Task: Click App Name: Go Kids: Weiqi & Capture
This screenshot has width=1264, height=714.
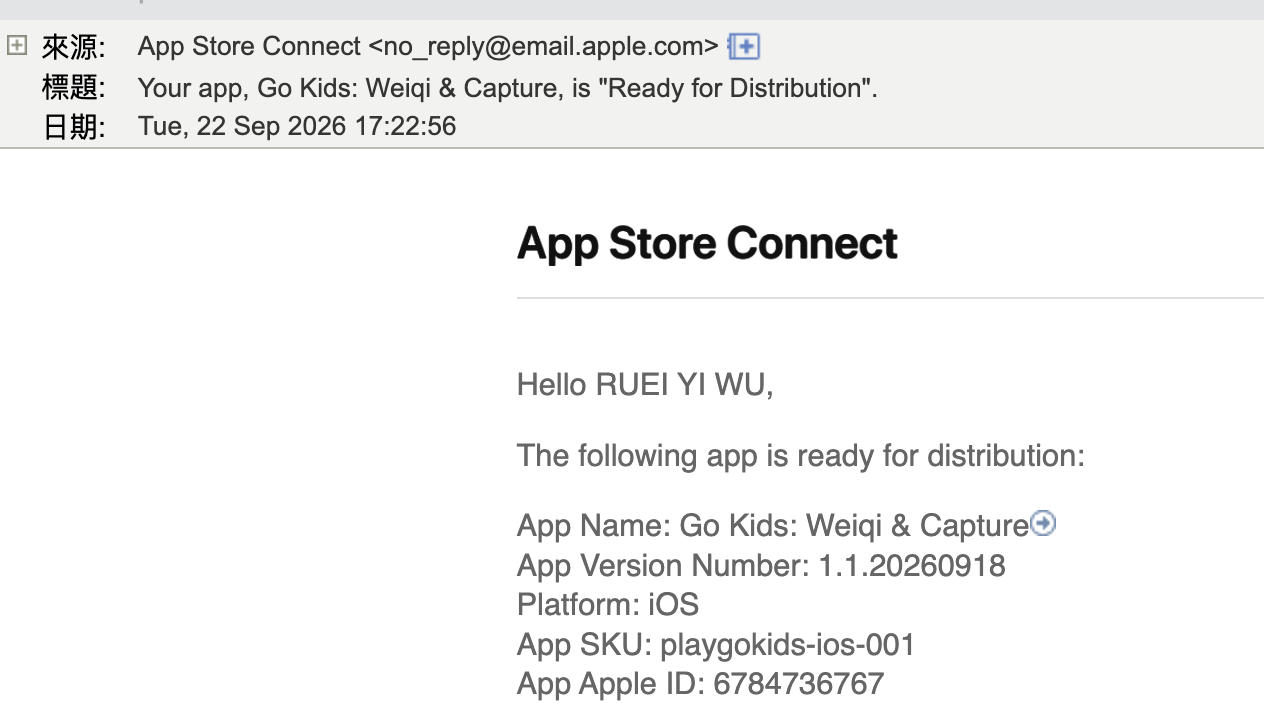Action: 772,525
